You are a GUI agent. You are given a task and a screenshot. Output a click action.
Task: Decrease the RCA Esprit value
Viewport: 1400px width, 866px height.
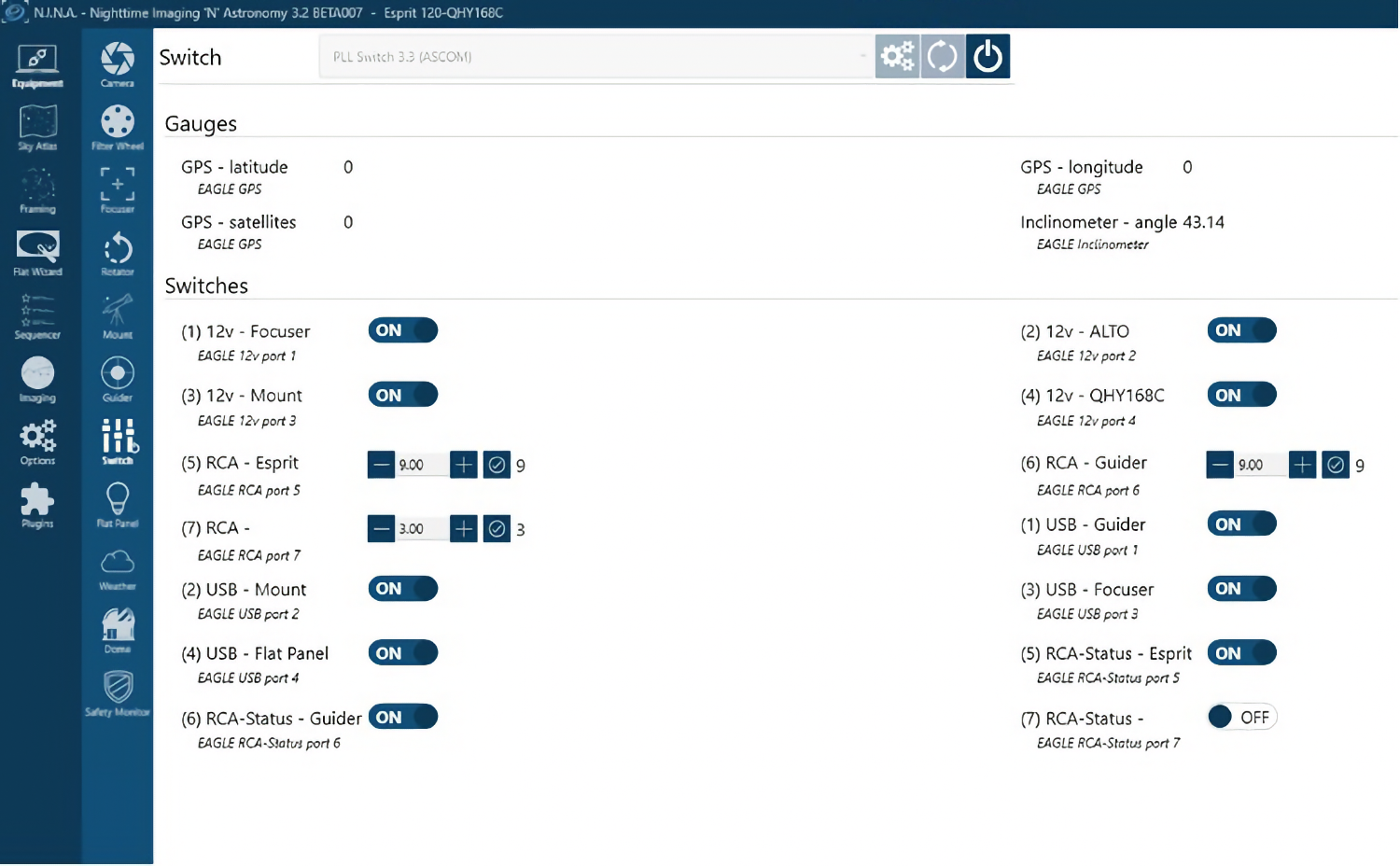pyautogui.click(x=381, y=465)
